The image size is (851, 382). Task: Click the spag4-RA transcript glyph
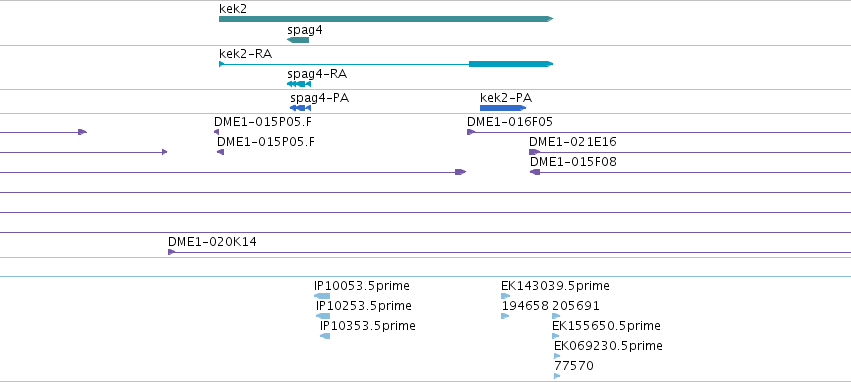(299, 84)
